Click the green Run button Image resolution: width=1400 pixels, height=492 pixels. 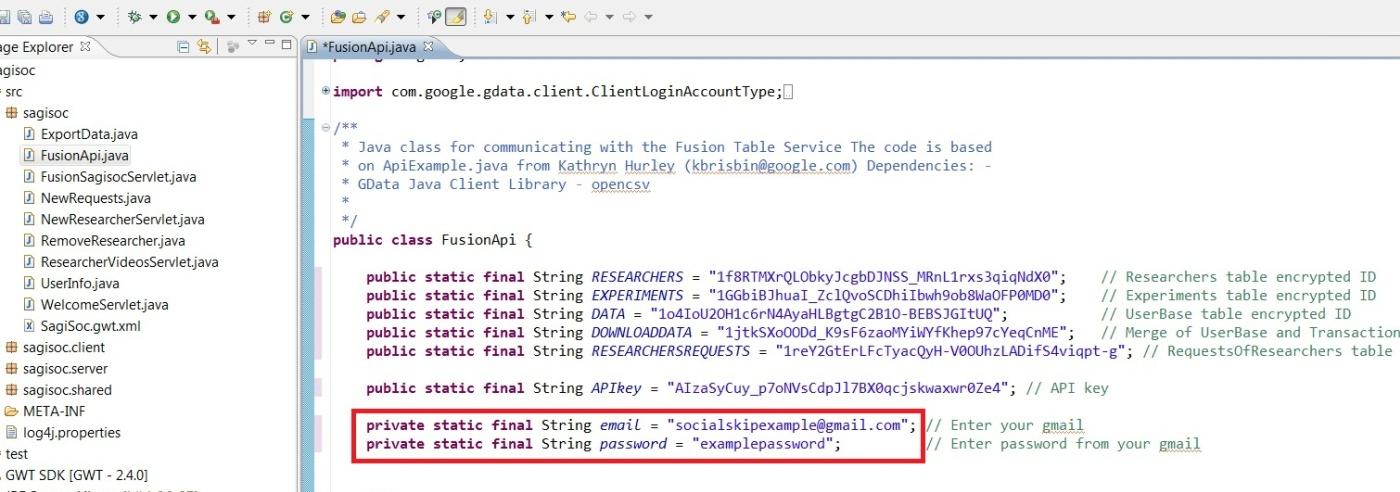tap(174, 16)
